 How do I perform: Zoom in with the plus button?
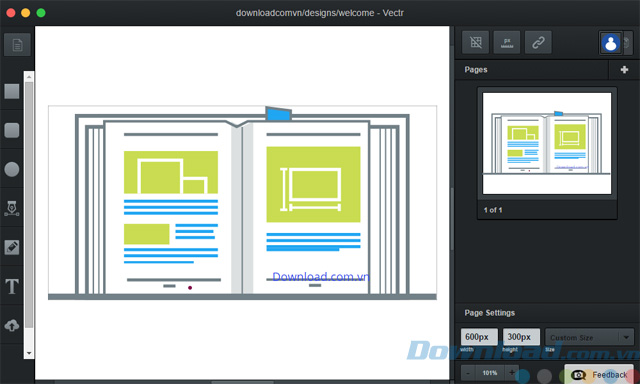pos(511,373)
